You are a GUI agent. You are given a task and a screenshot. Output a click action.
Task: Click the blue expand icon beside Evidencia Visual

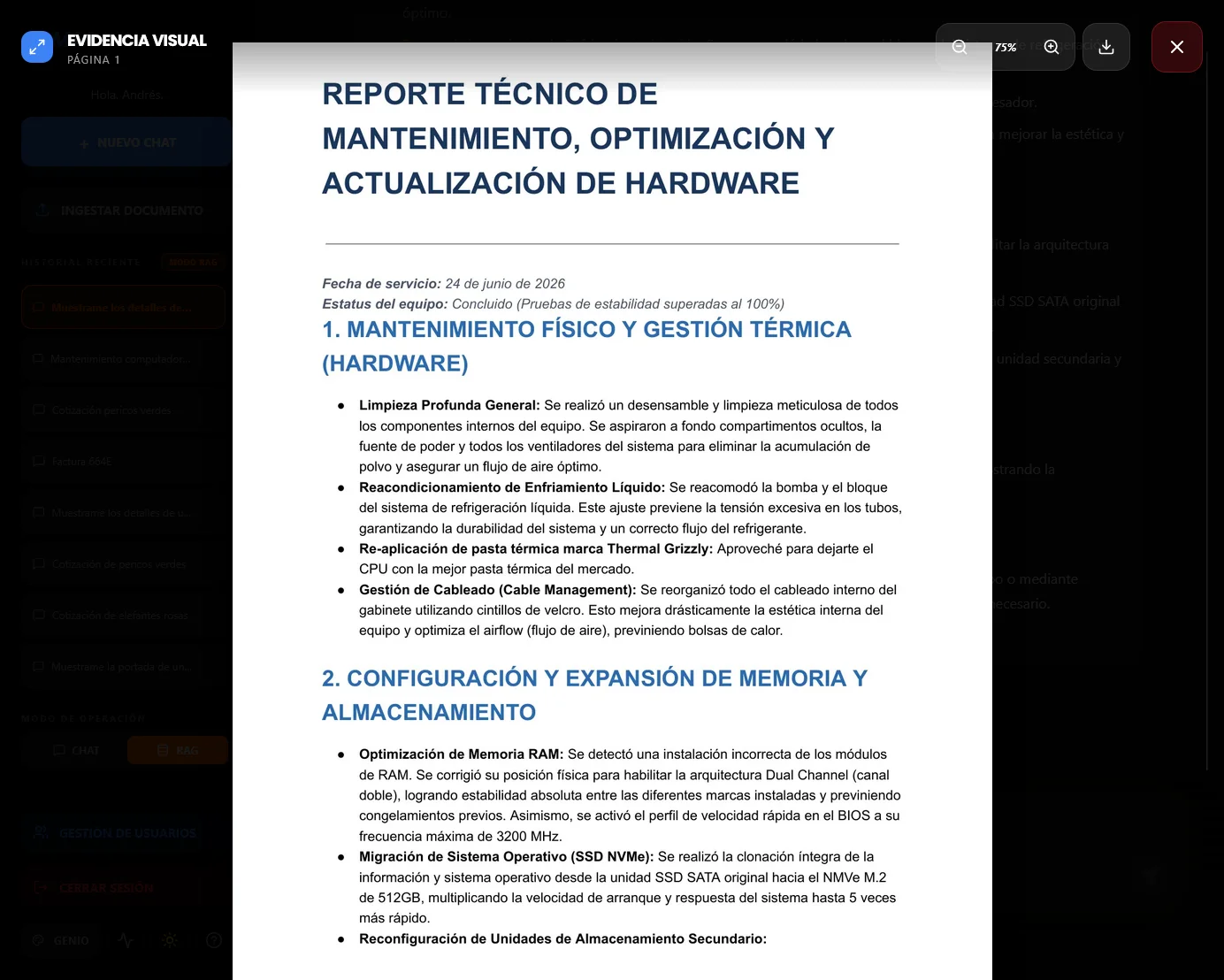[37, 48]
